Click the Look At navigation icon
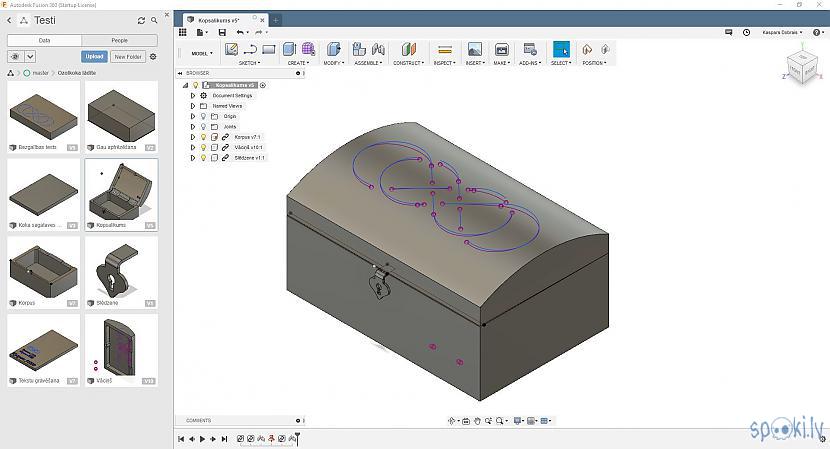The height and width of the screenshot is (449, 830). click(x=466, y=421)
